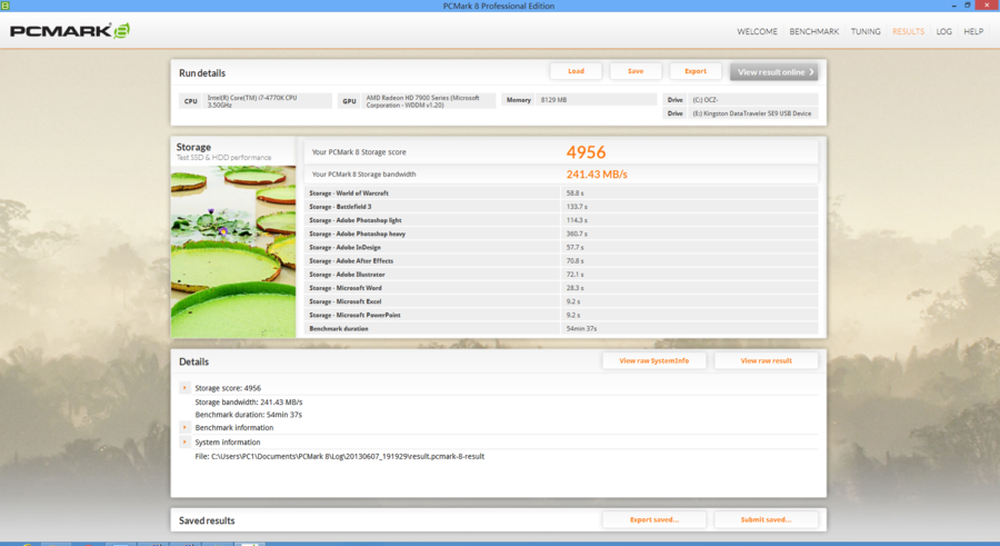Viewport: 1000px width, 546px height.
Task: Click the Kingston DataTraveler SE9 drive entry
Action: point(740,114)
